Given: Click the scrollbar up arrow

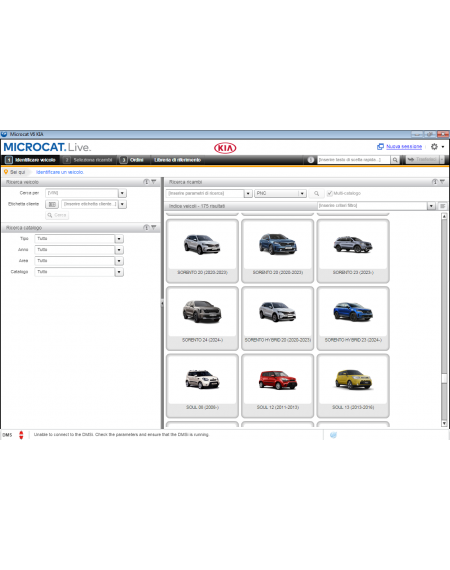Looking at the screenshot, I should [444, 216].
